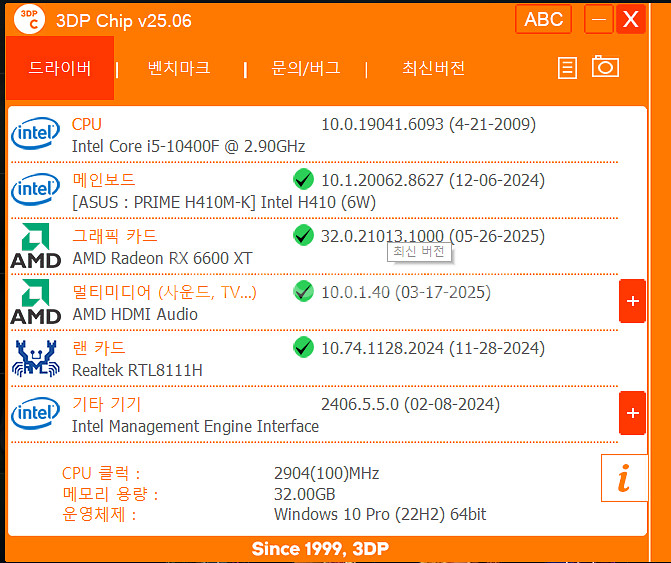Click the text list copy icon
Image resolution: width=671 pixels, height=563 pixels.
click(x=567, y=68)
